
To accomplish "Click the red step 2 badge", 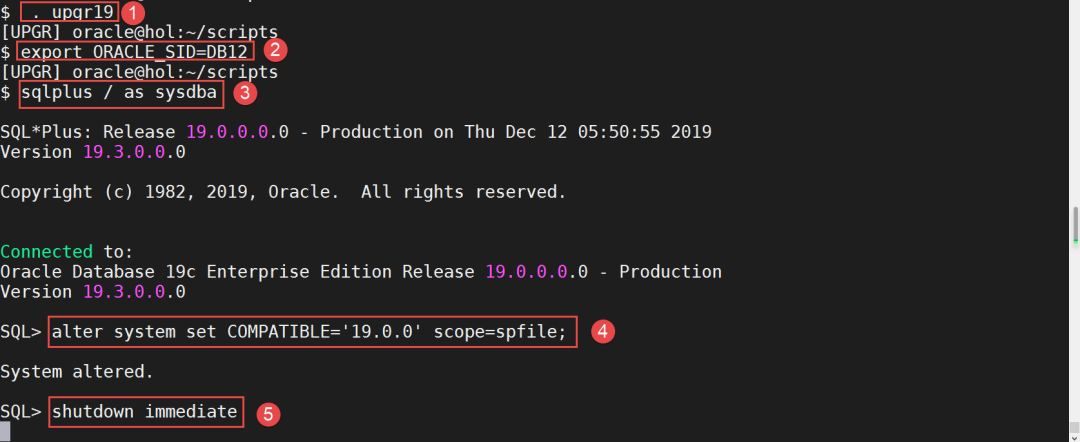I will (x=275, y=51).
